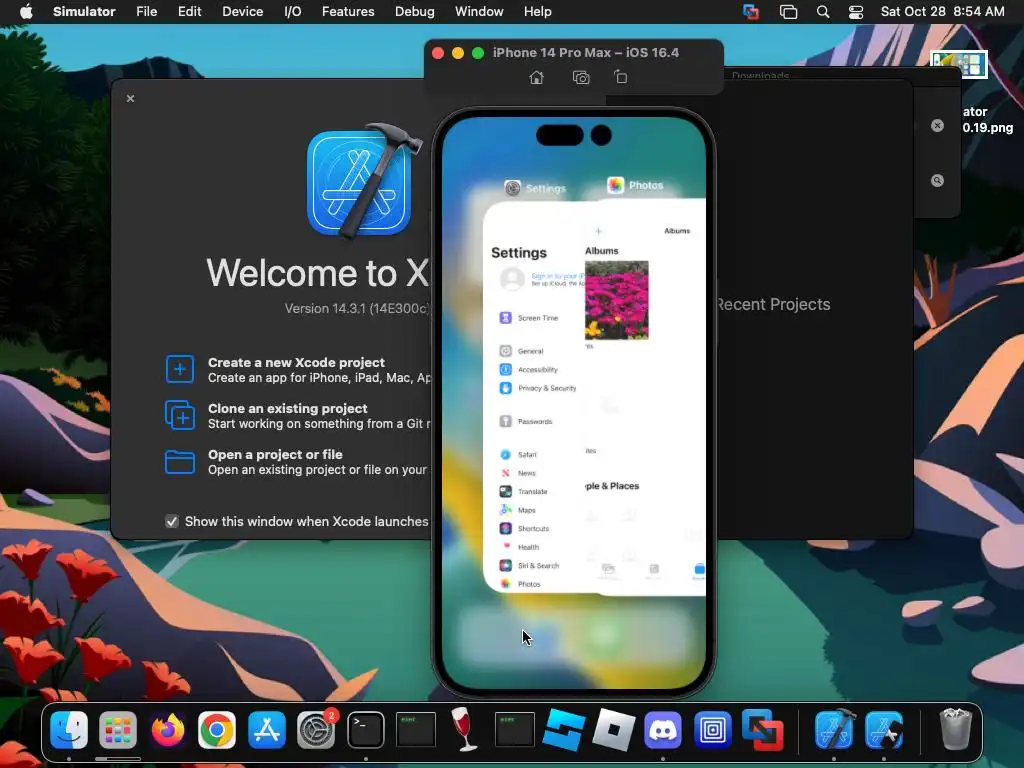This screenshot has width=1024, height=768.
Task: Open the Settings app card in app switcher
Action: 533,398
